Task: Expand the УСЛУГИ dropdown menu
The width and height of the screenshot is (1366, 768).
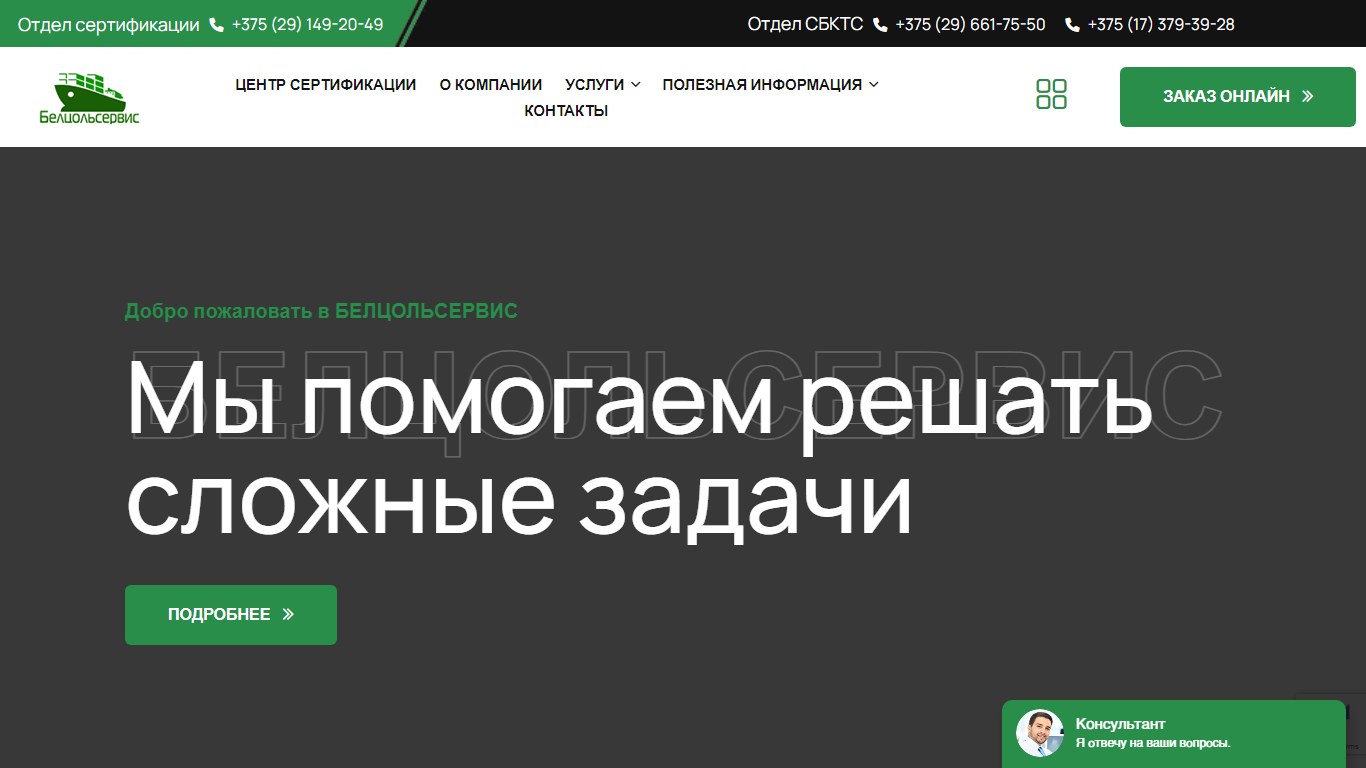Action: (602, 85)
